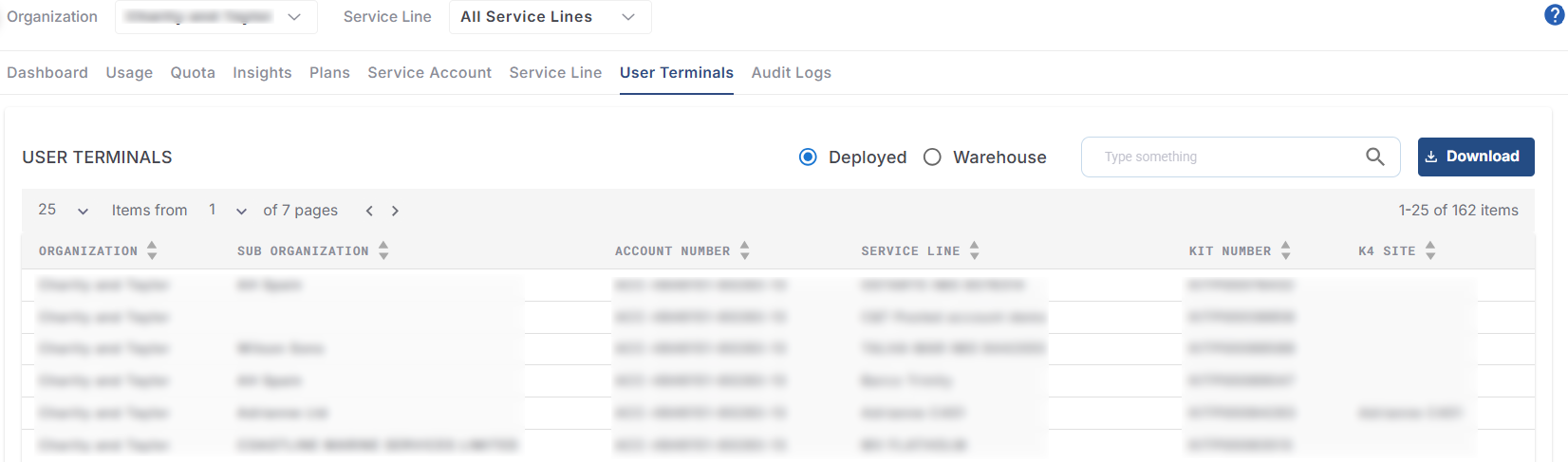1568x462 pixels.
Task: Click the search magnifier icon
Action: (1374, 157)
